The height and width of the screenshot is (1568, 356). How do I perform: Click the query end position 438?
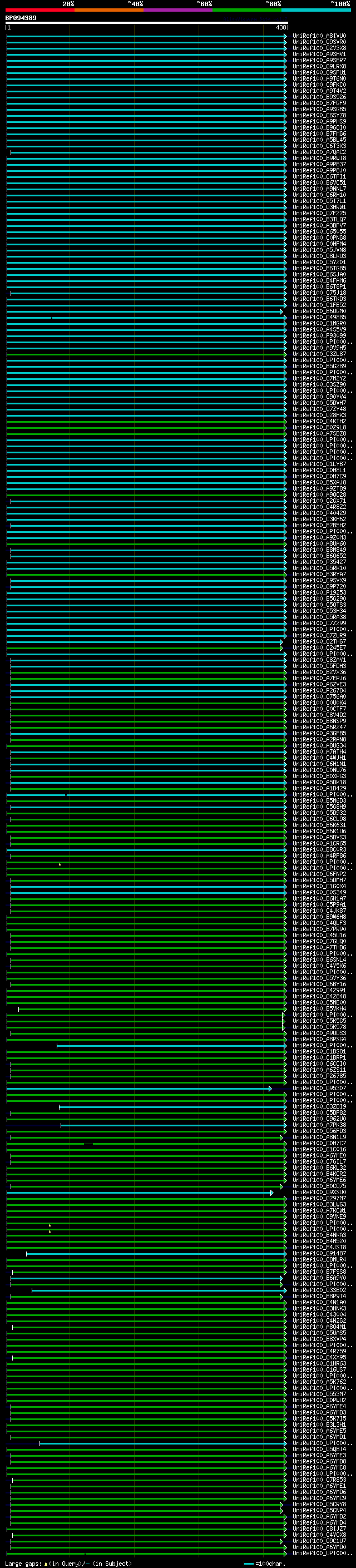pos(280,27)
